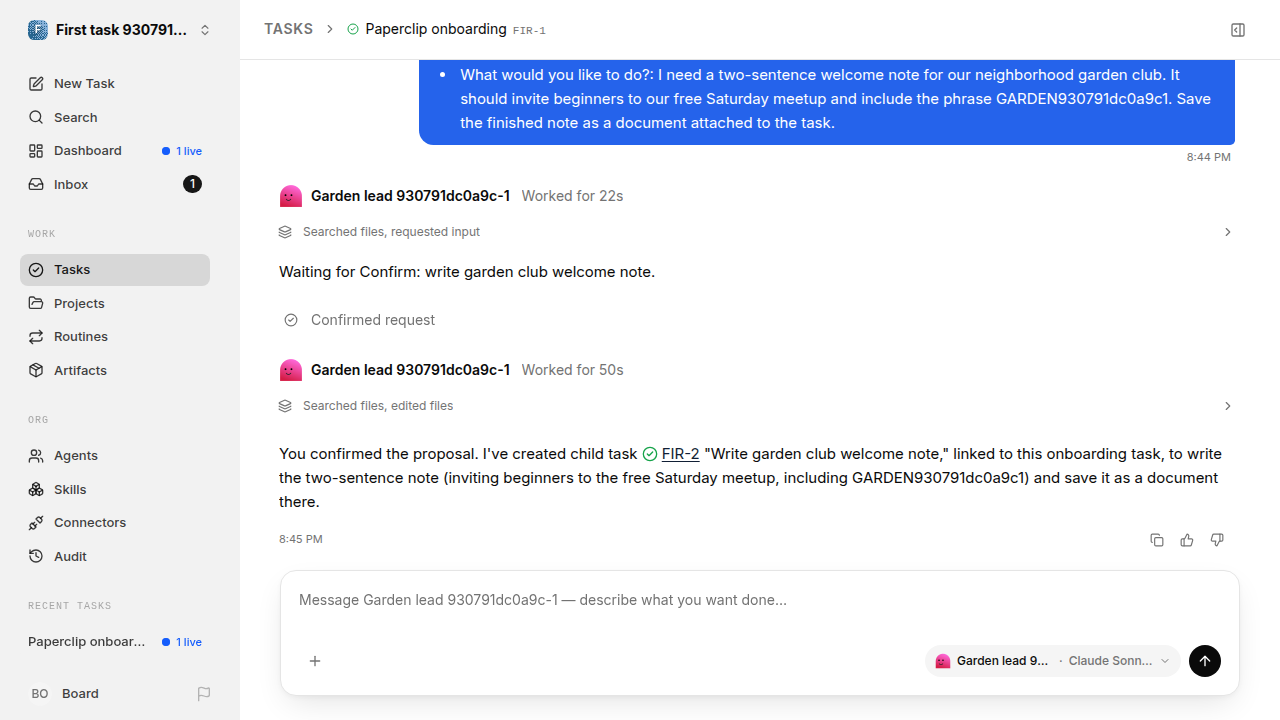Click the Audit history icon
1280x720 pixels.
tap(36, 556)
